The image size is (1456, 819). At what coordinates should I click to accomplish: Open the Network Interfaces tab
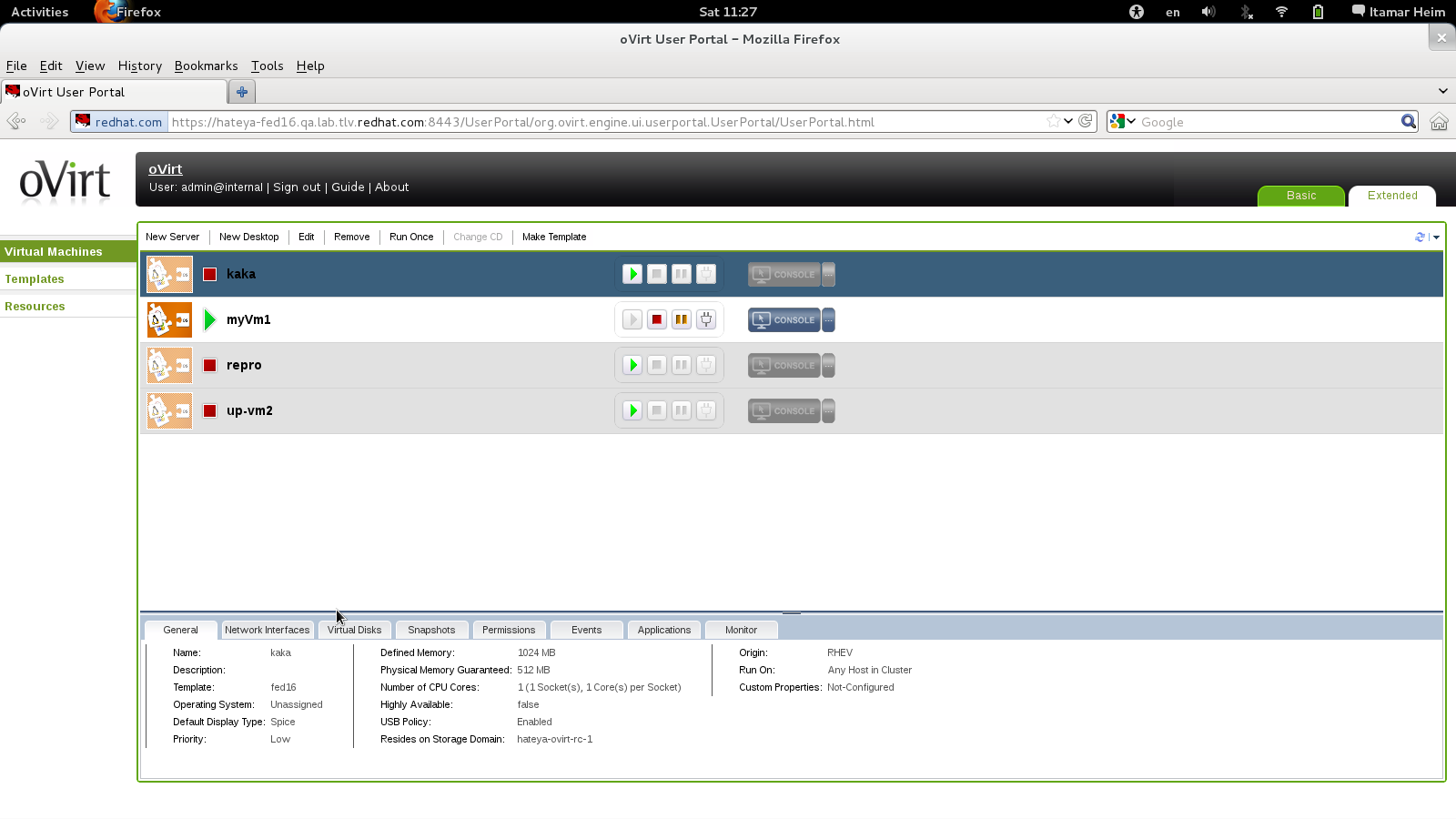[x=268, y=630]
